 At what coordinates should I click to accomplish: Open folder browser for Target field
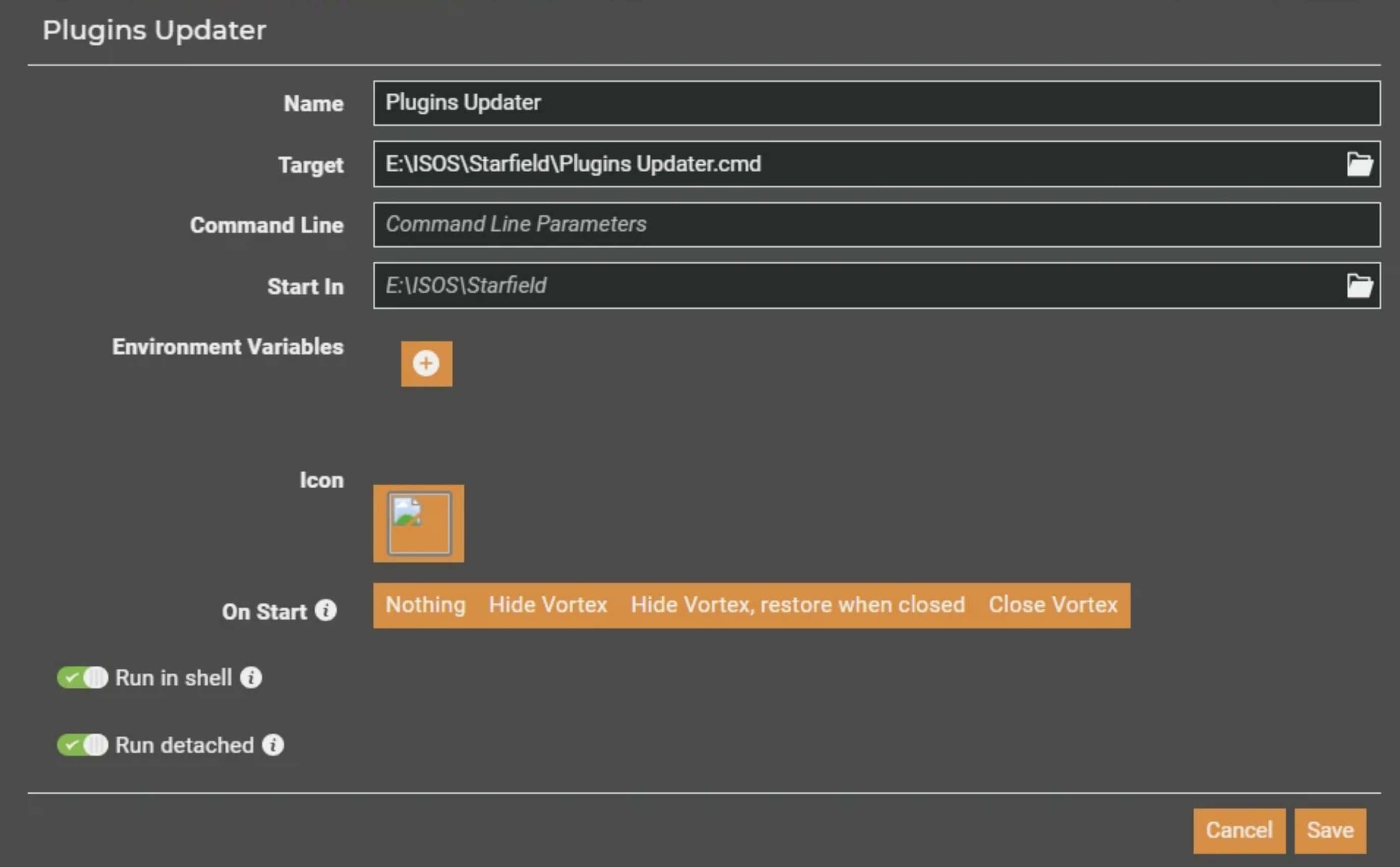1359,164
